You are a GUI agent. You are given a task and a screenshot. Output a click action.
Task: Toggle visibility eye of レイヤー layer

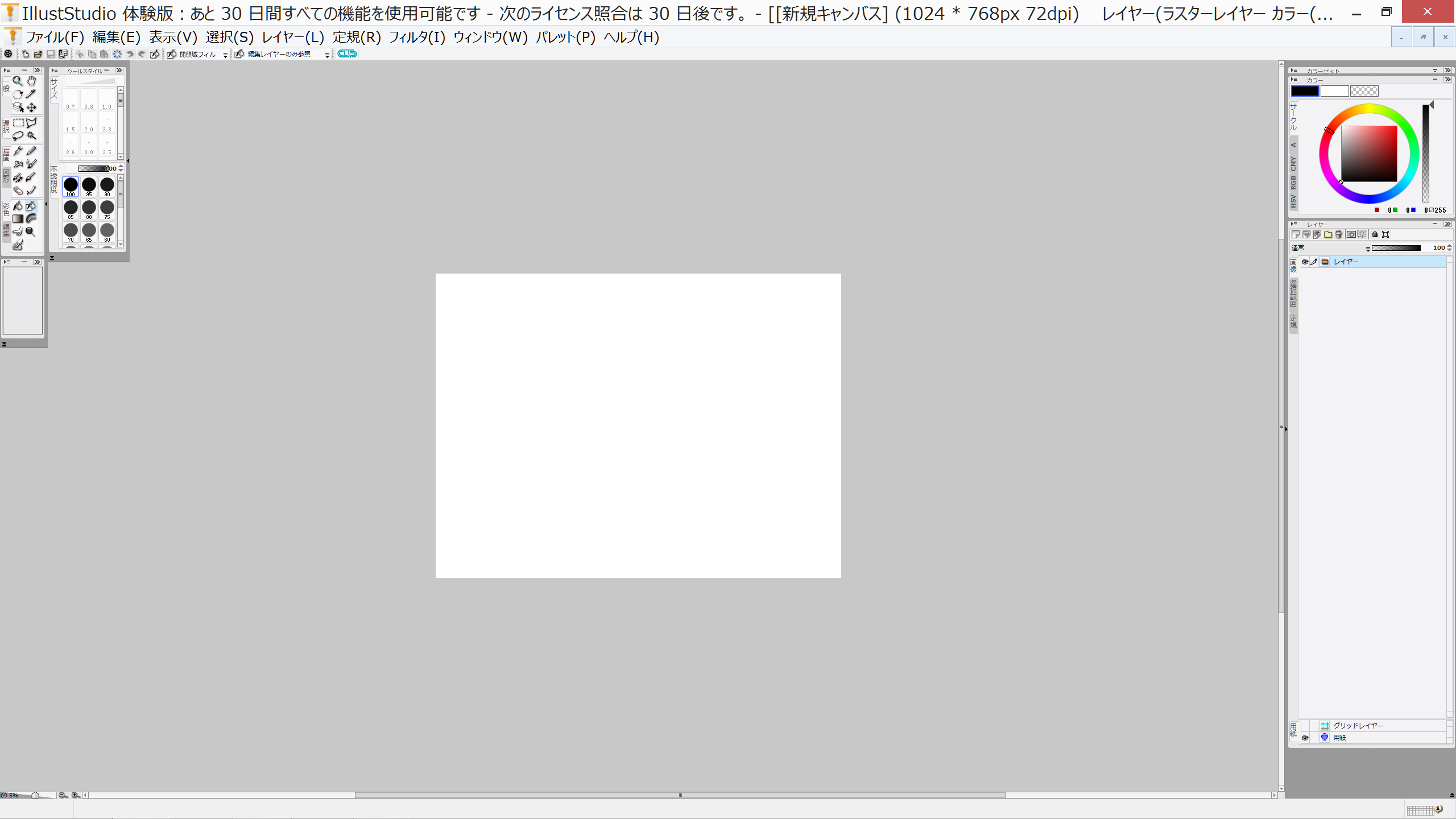[x=1305, y=262]
